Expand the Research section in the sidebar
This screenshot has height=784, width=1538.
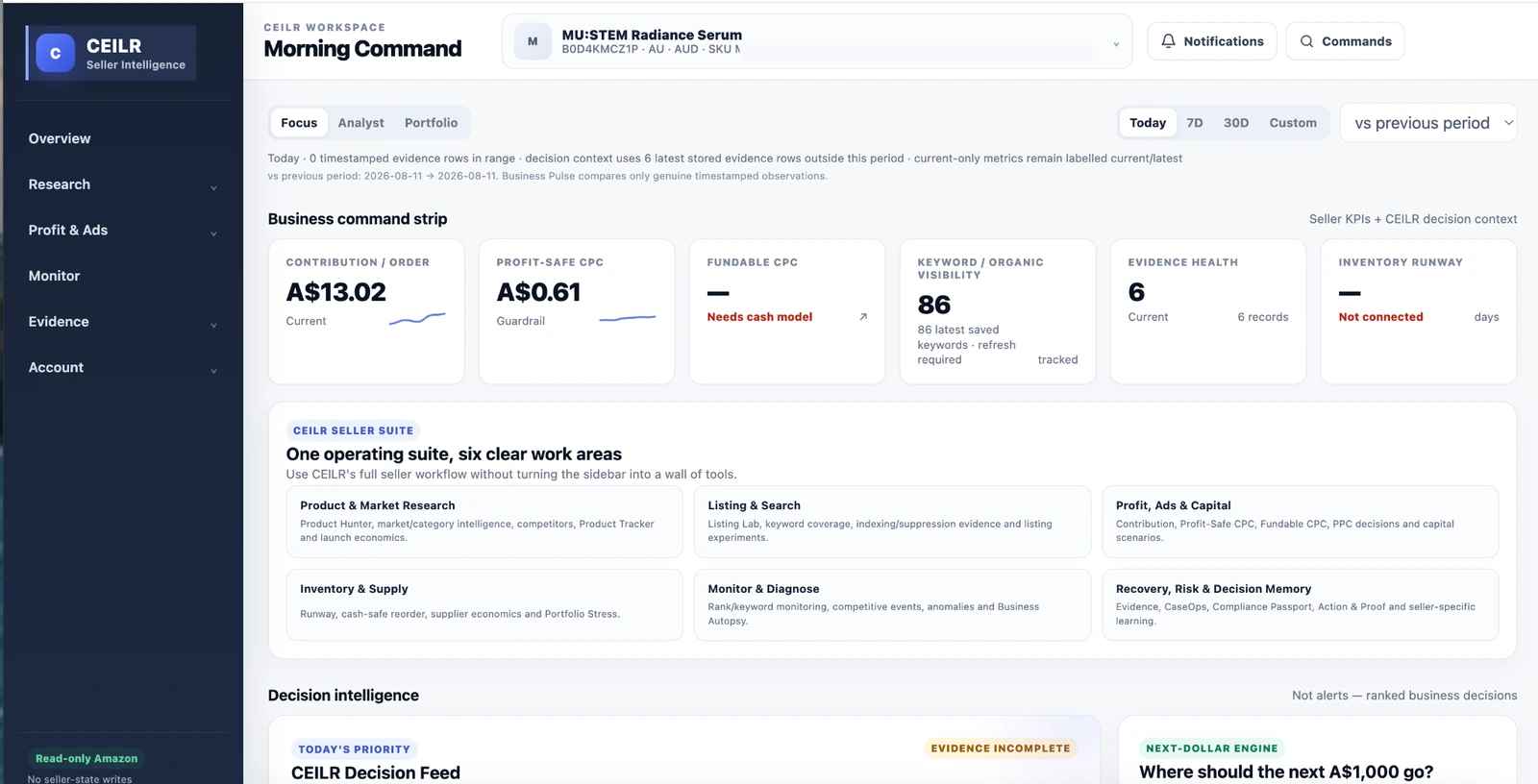[122, 184]
